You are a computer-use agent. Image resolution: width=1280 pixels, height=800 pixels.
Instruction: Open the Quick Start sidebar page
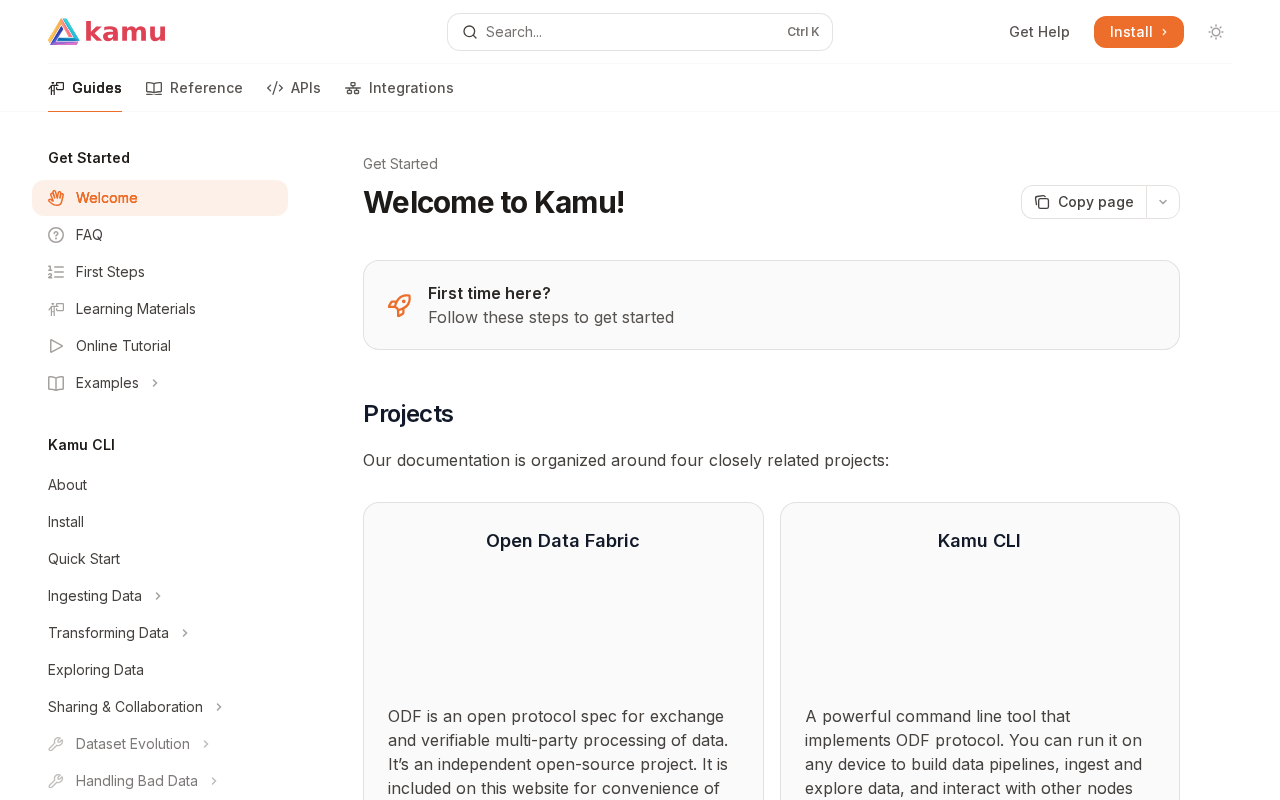pos(84,559)
